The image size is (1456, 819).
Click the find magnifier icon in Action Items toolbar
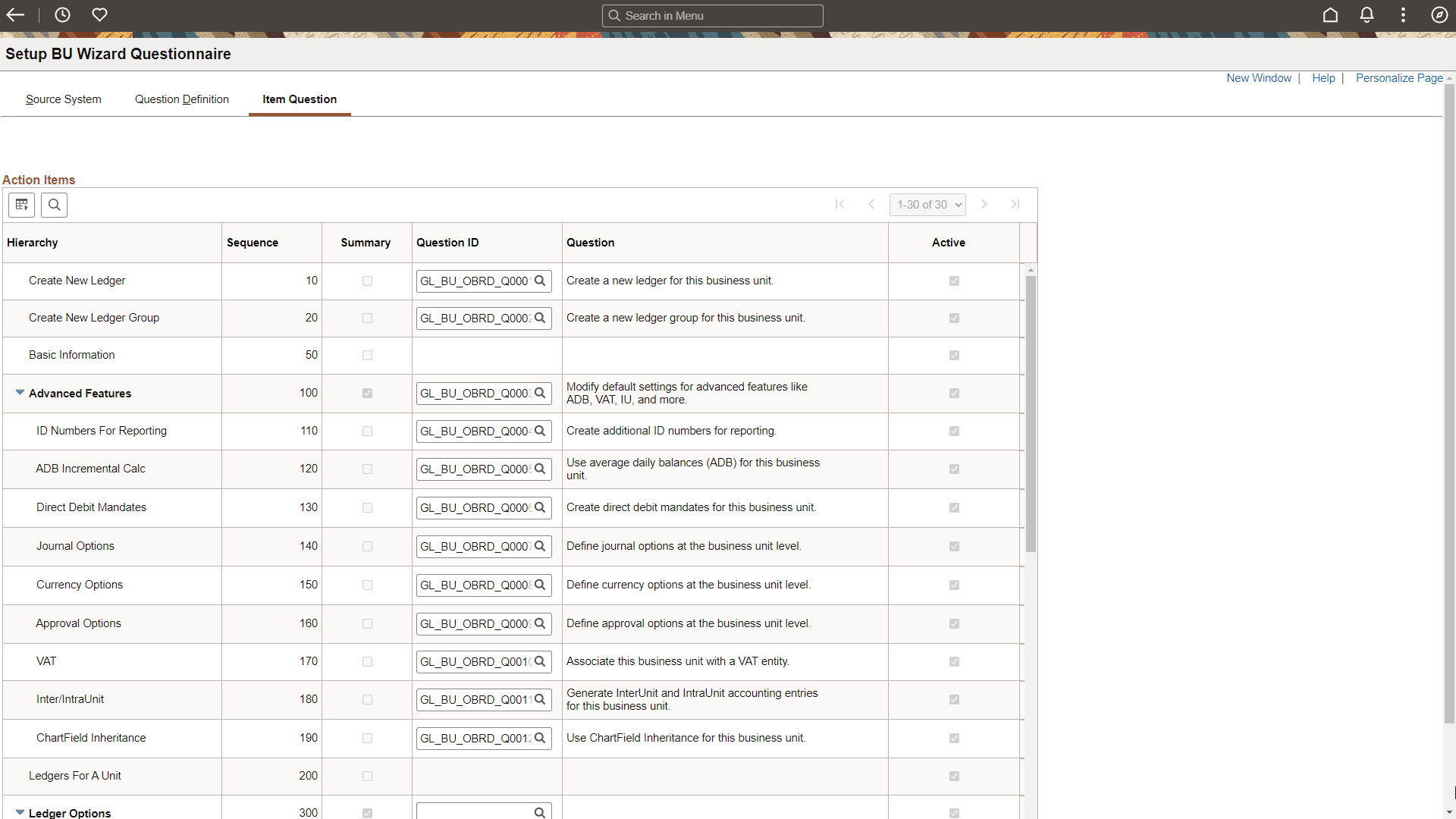[54, 205]
